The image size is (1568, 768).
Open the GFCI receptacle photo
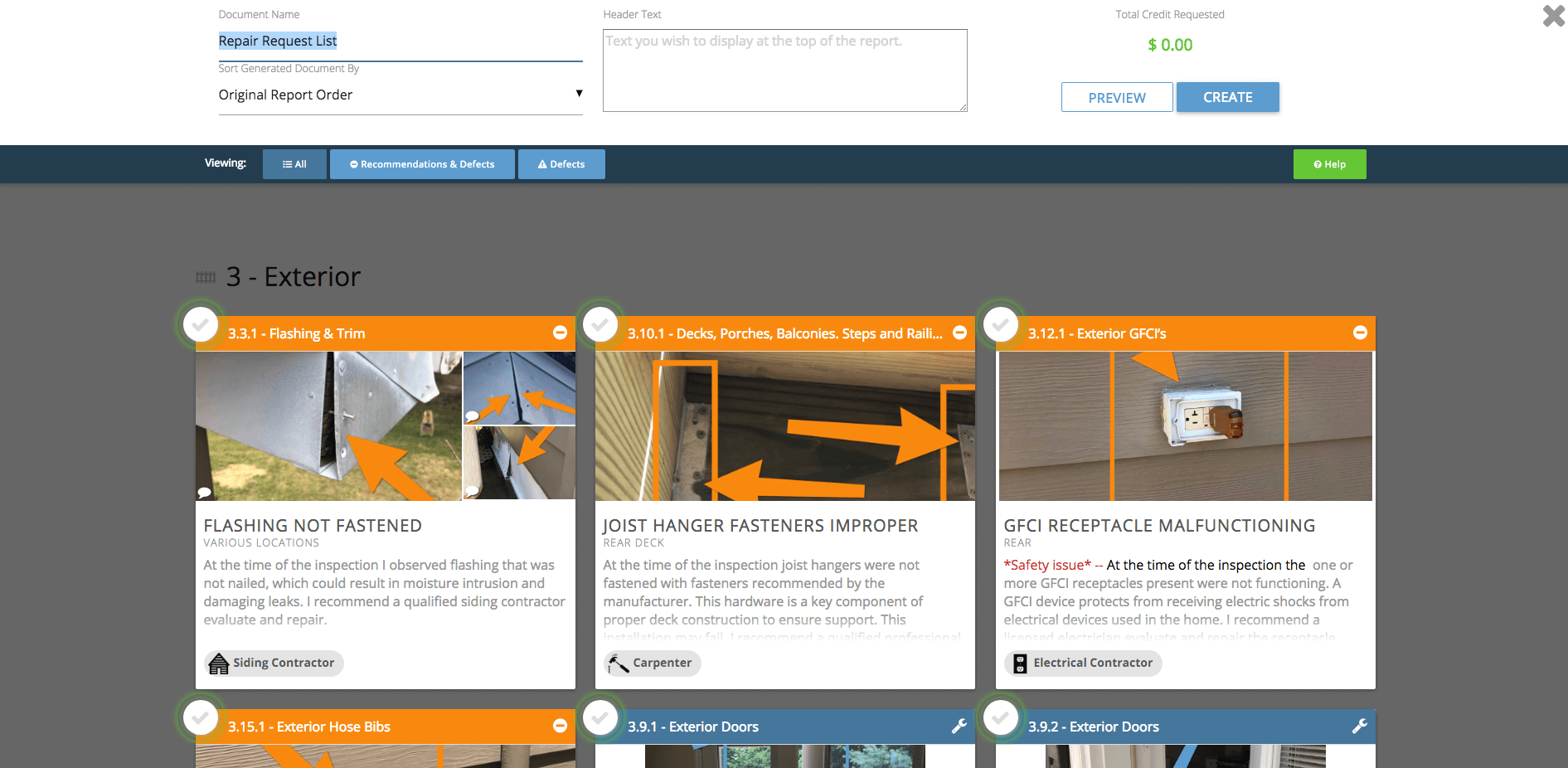1185,426
